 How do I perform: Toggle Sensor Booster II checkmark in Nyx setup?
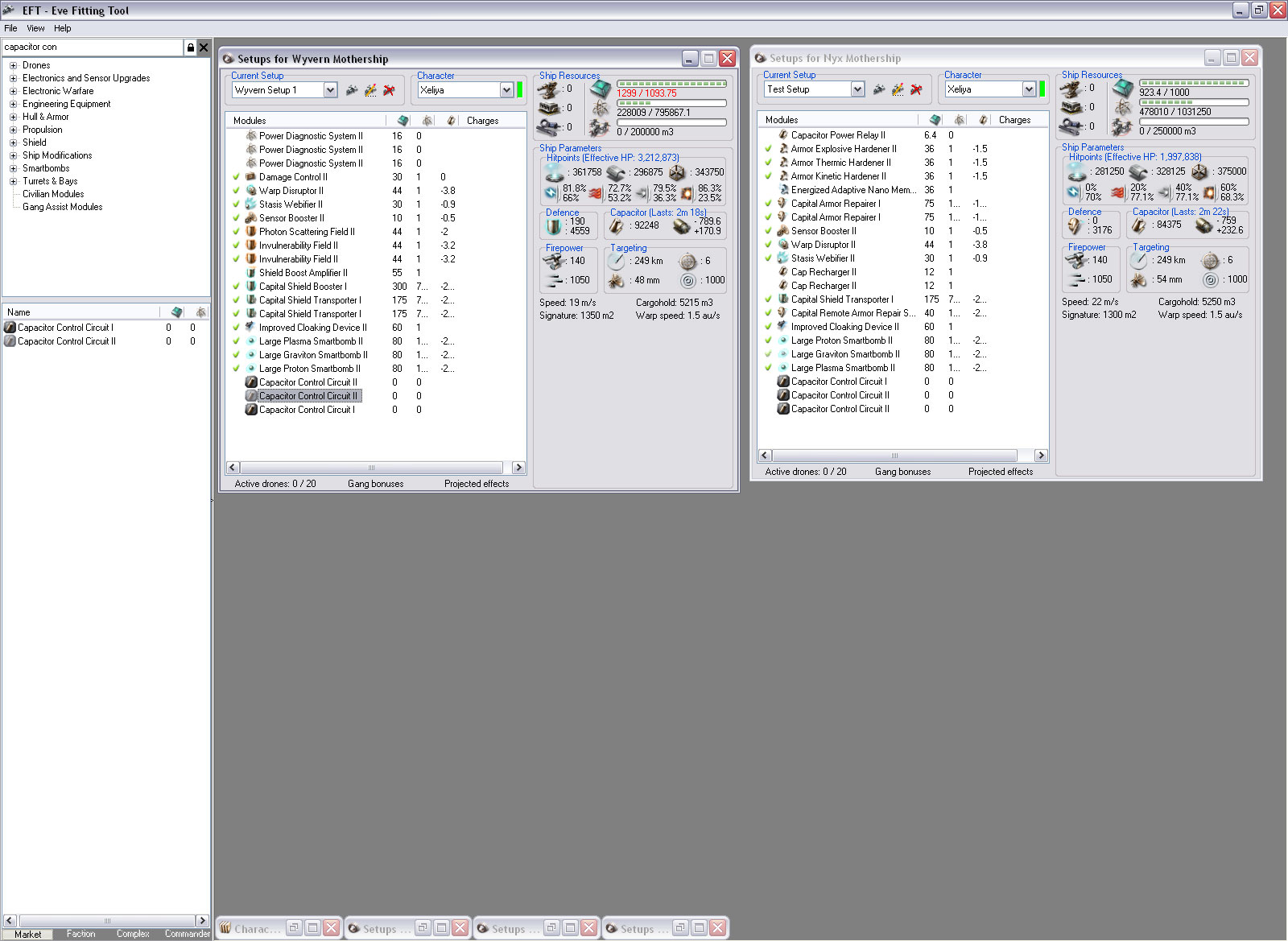tap(769, 231)
